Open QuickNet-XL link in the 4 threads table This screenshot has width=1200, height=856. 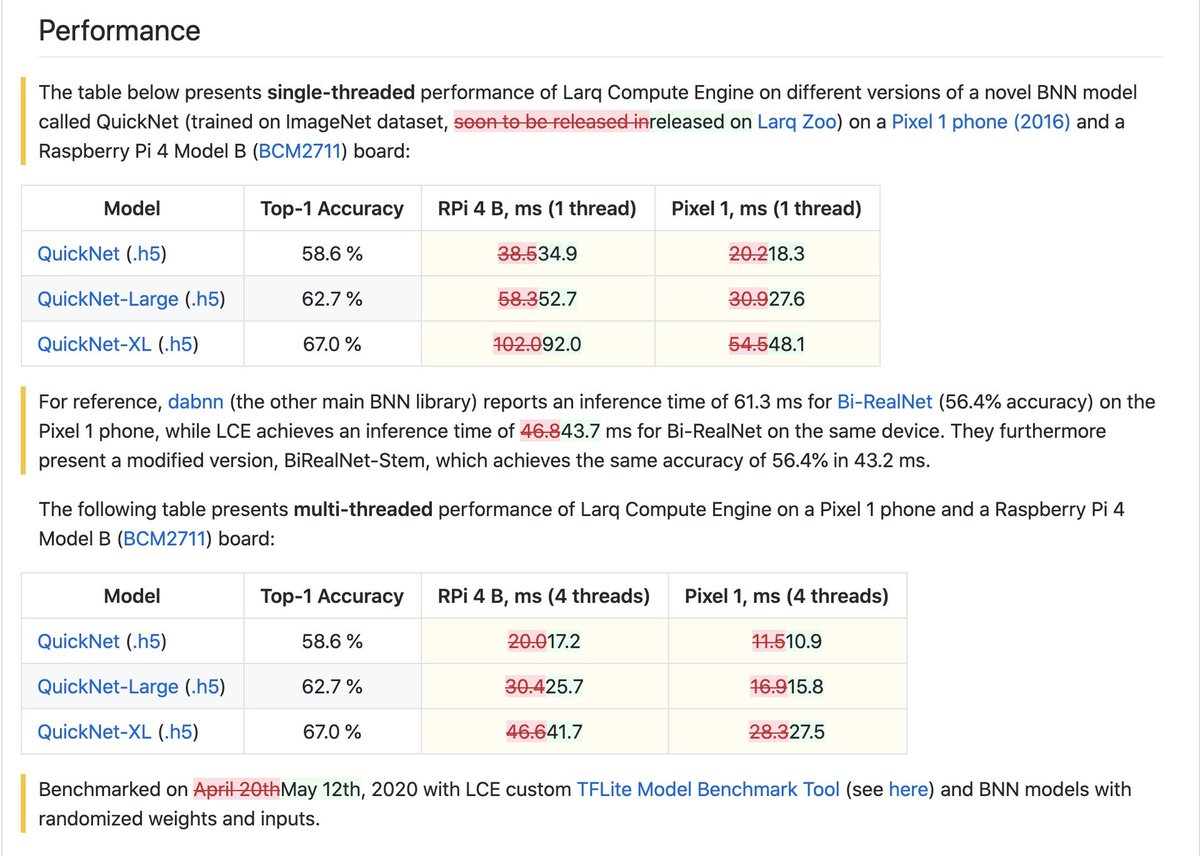coord(94,732)
